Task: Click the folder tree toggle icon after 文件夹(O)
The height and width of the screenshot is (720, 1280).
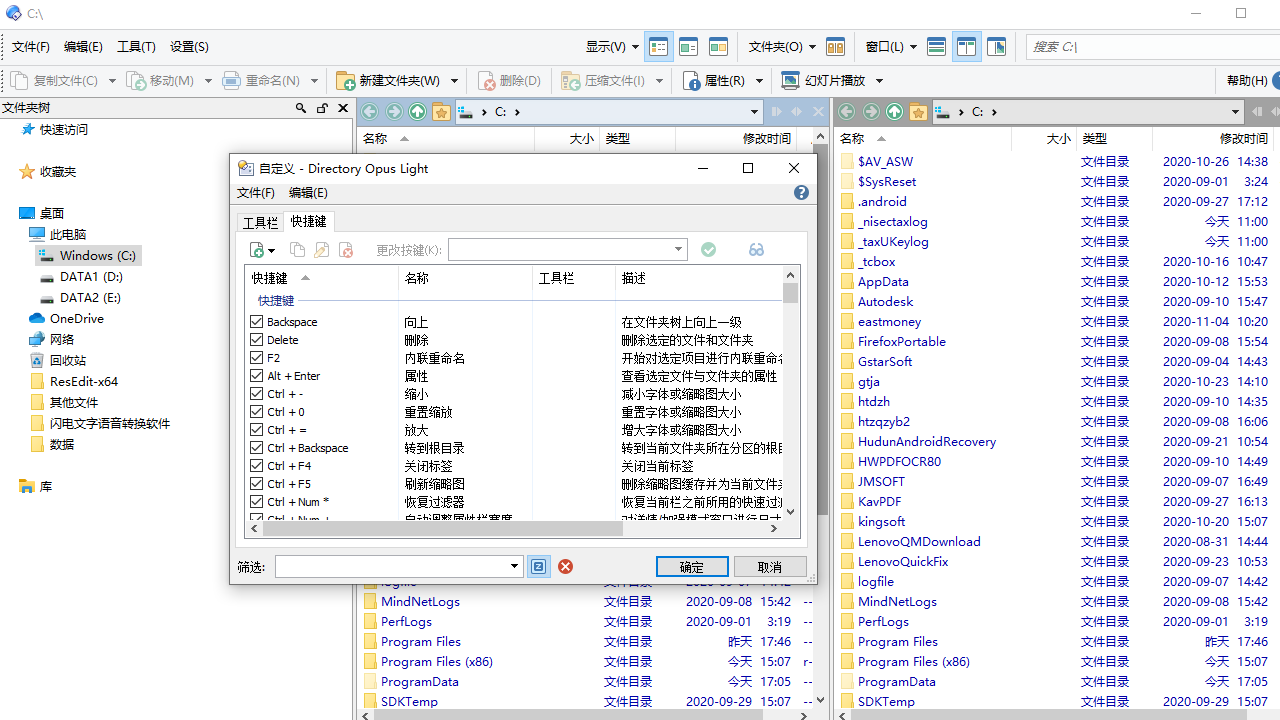Action: pos(836,47)
